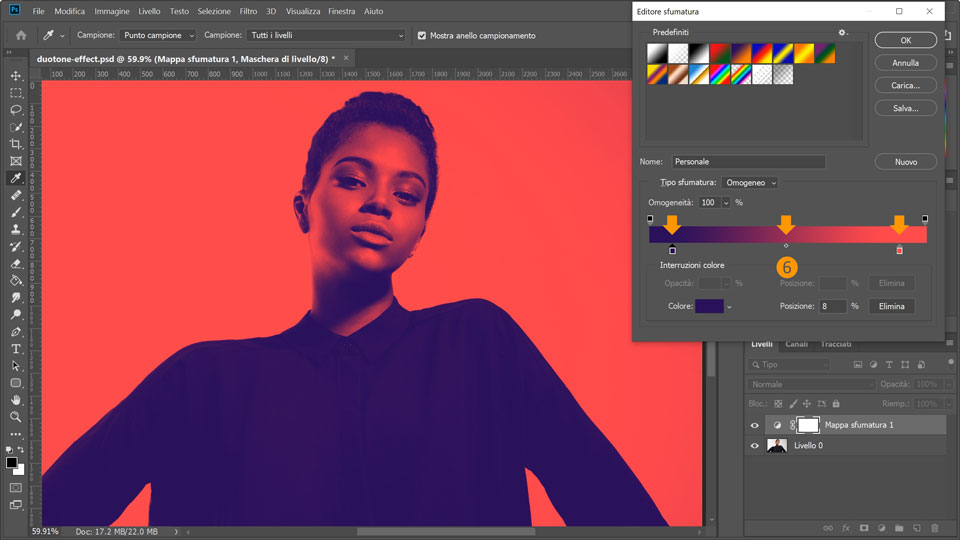Click the dark purple Colore swatch
This screenshot has height=540, width=960.
click(708, 306)
